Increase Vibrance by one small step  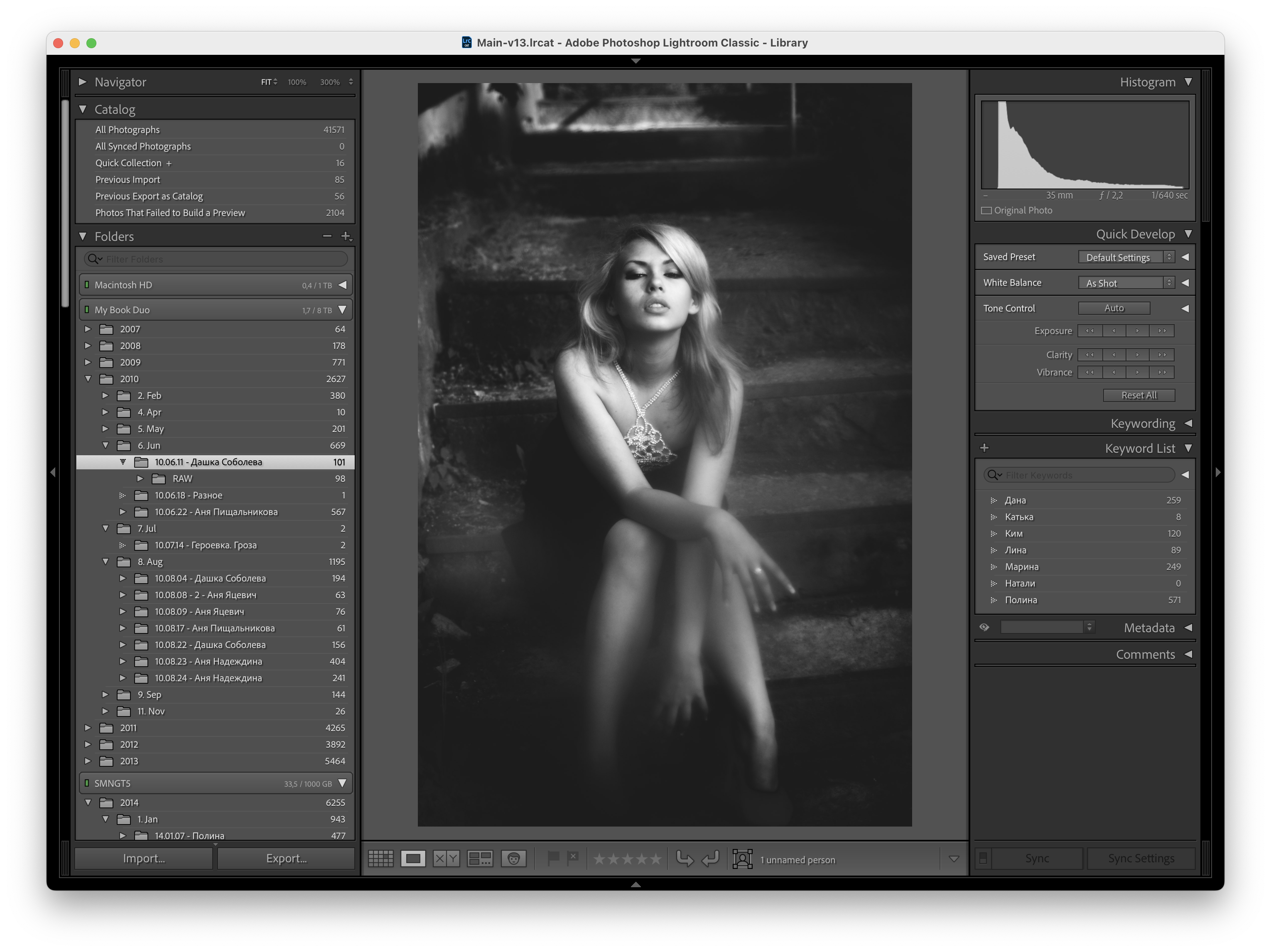tap(1138, 372)
